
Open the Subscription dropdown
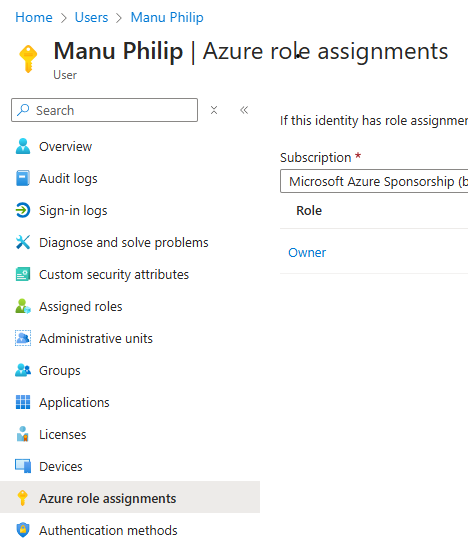click(374, 181)
